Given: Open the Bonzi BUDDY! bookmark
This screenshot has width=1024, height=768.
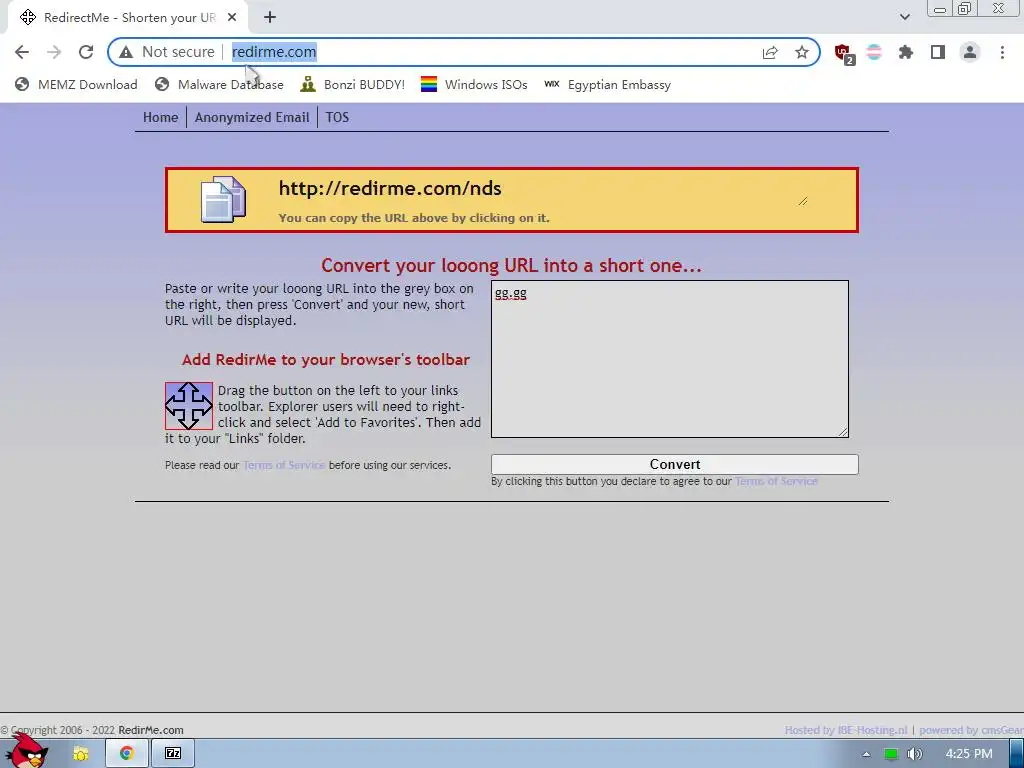Looking at the screenshot, I should pos(353,84).
